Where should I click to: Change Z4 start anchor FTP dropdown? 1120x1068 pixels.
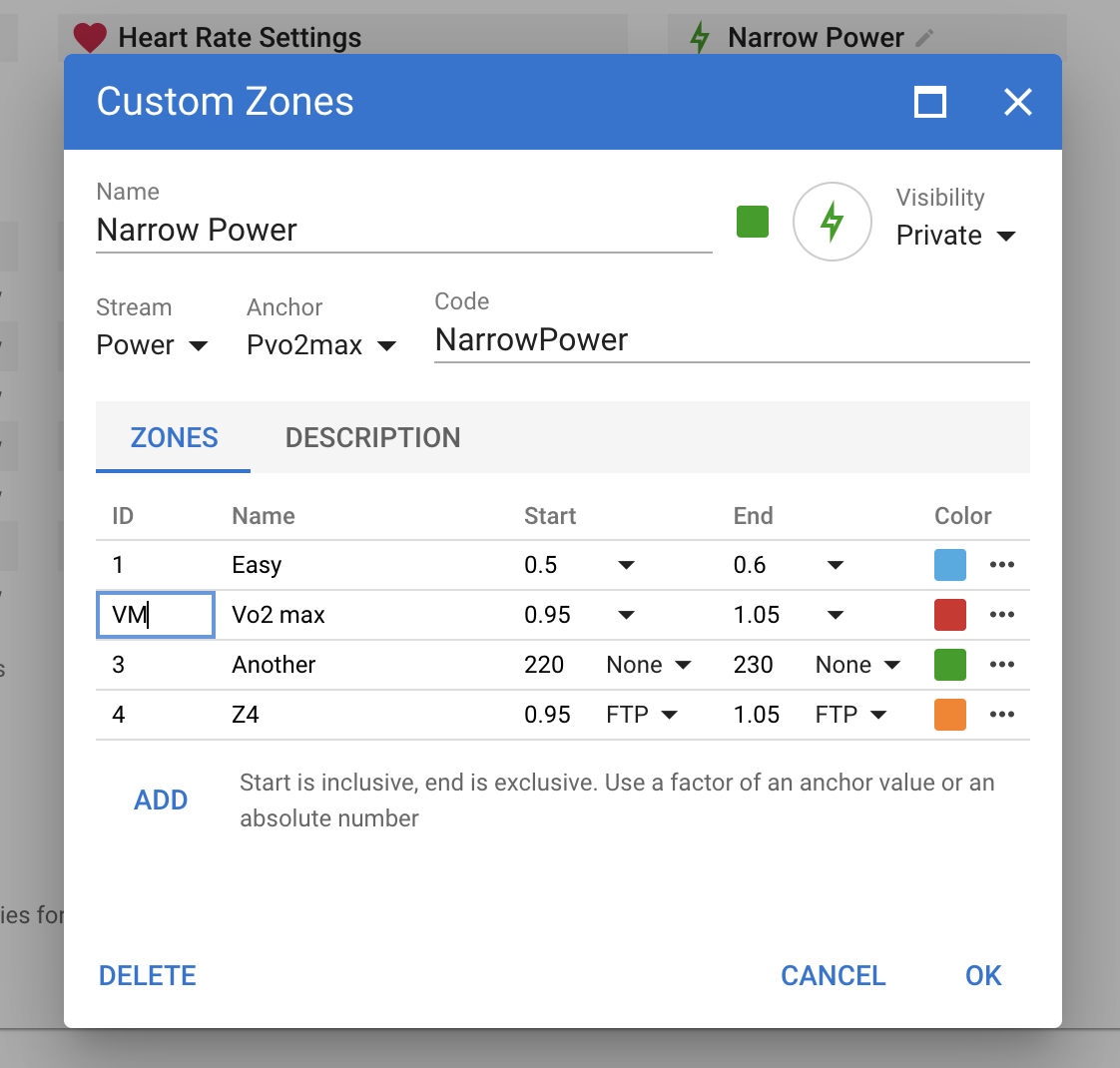pos(642,715)
